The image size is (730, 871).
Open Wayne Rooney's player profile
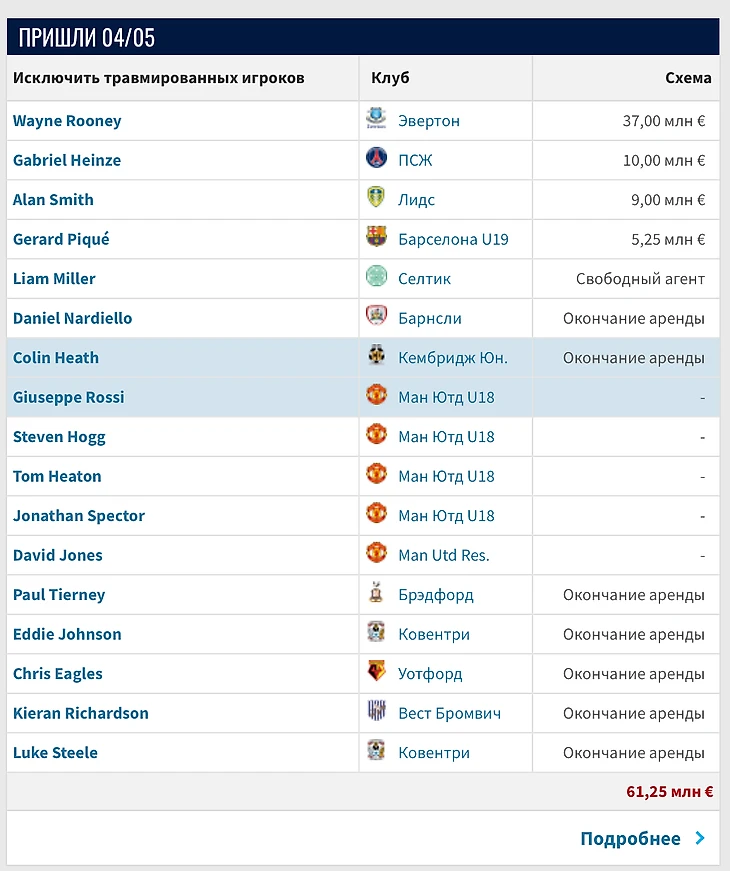tap(67, 121)
